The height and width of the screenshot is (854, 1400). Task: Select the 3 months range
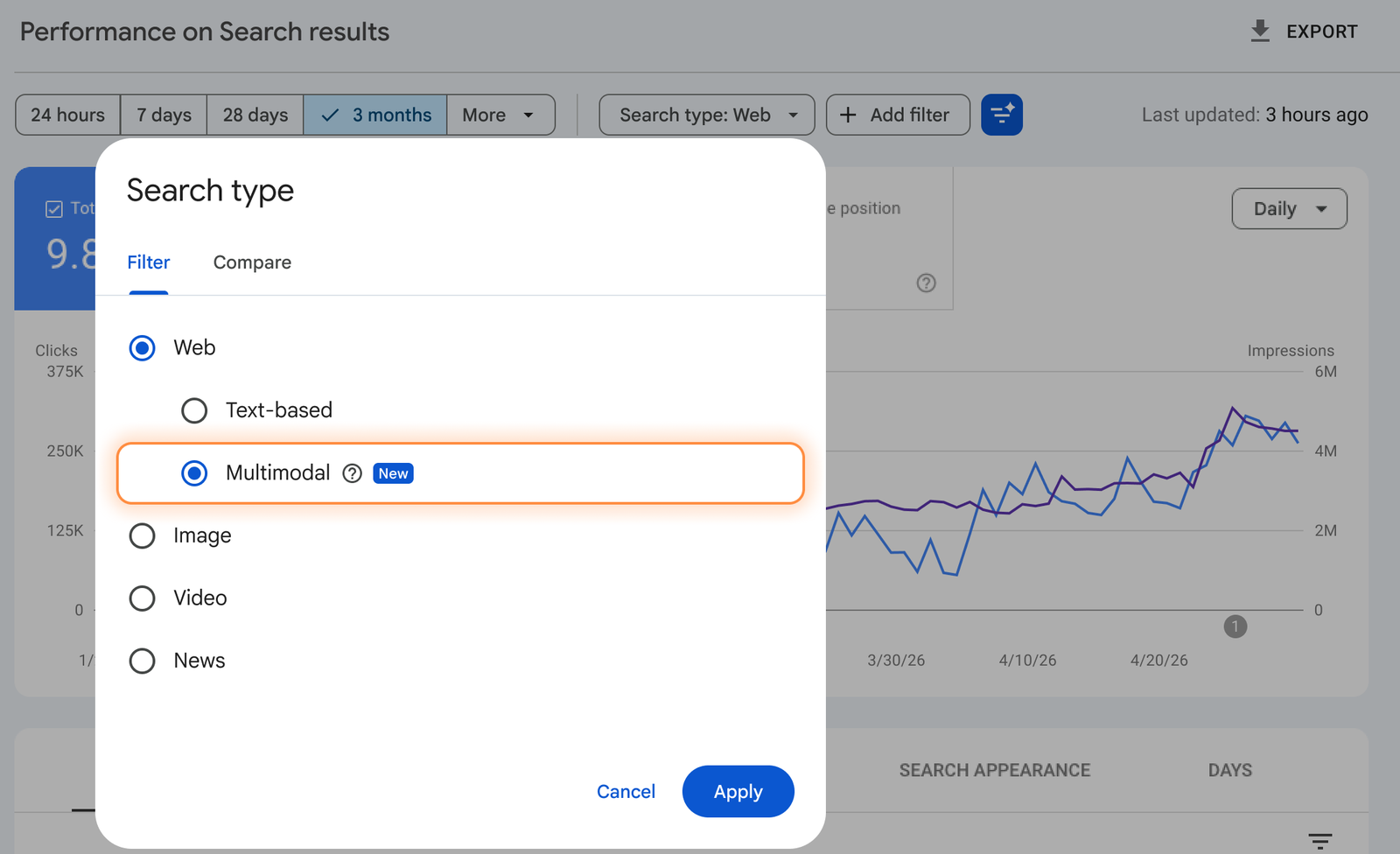375,115
